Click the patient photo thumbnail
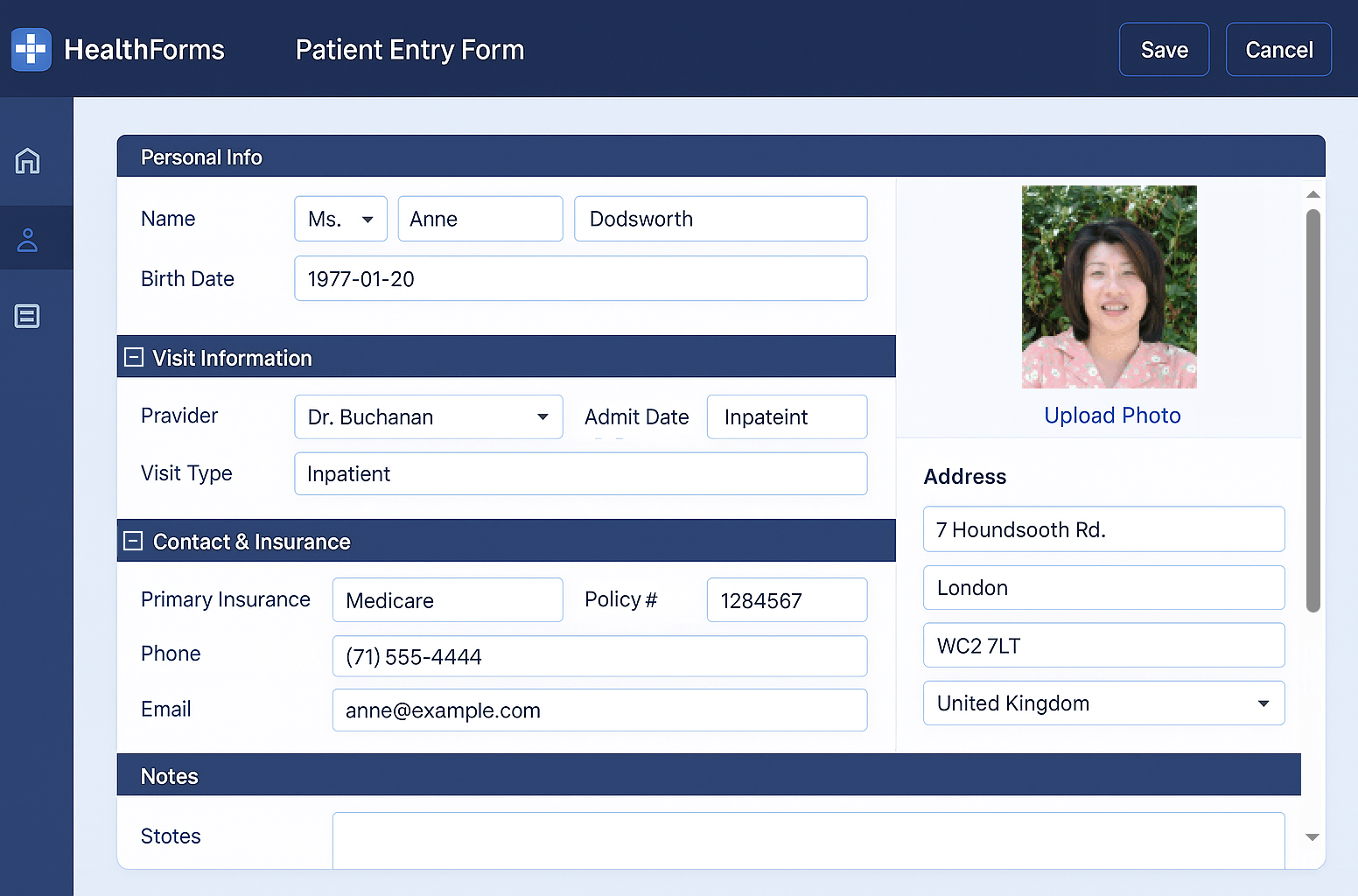 (x=1109, y=287)
